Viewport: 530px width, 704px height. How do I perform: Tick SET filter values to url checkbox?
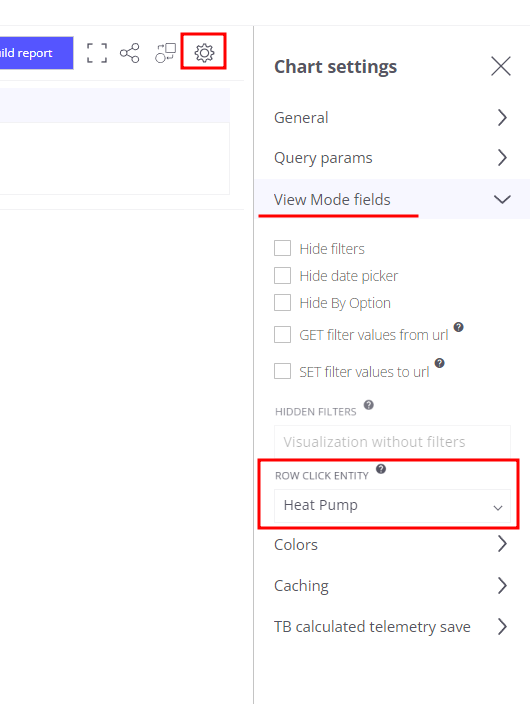282,371
